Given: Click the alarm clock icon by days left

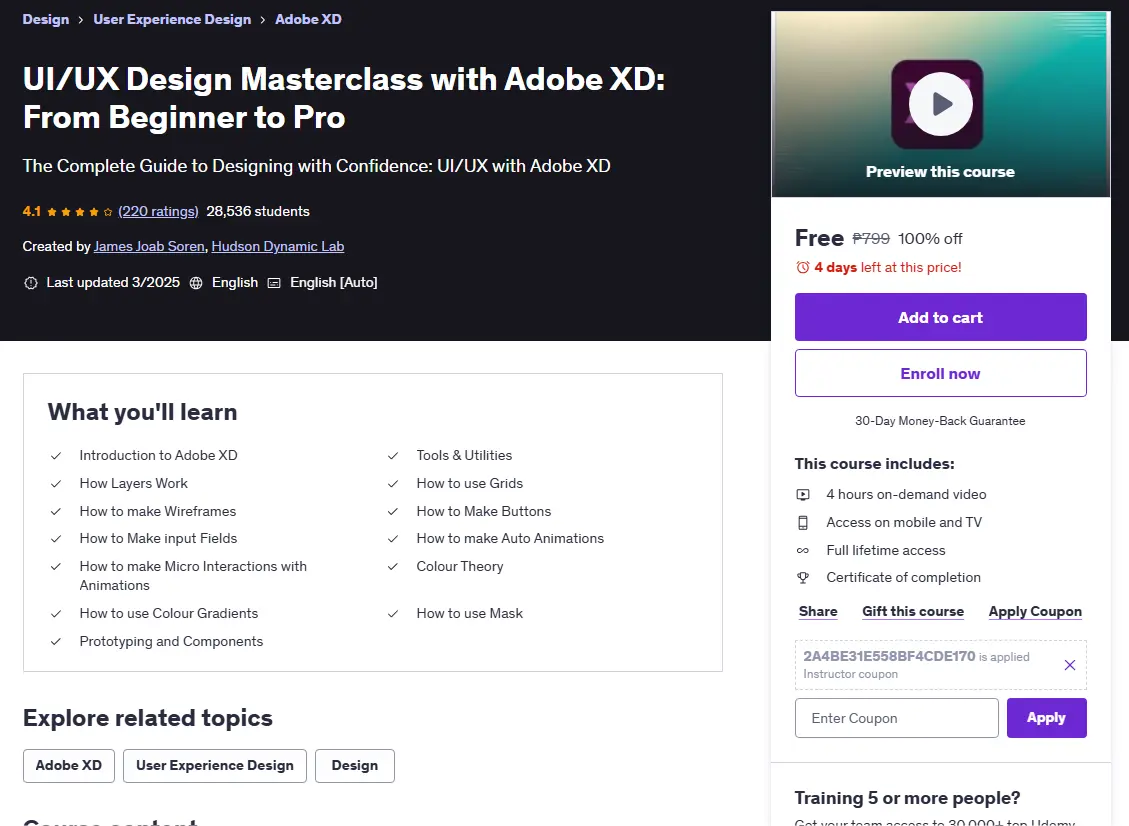Looking at the screenshot, I should tap(803, 267).
